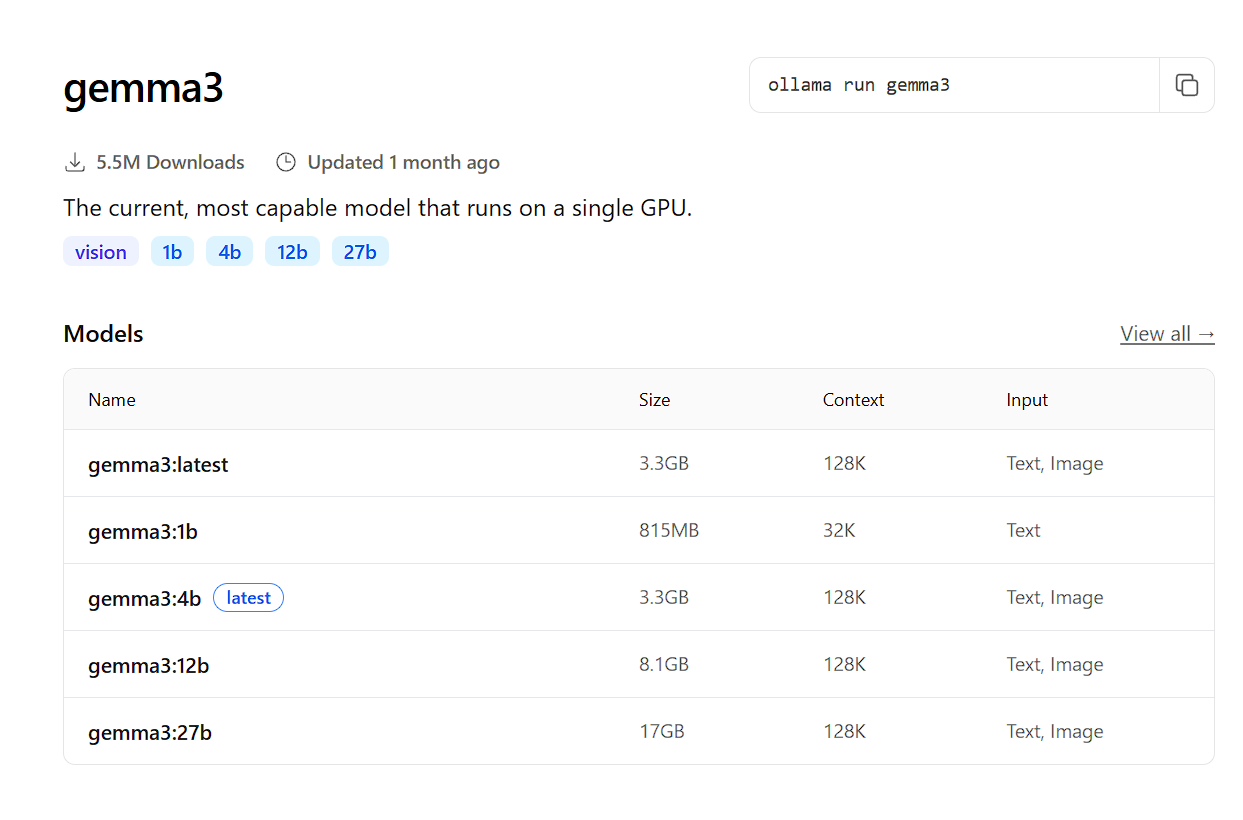Open the gemma3:1b model

pos(143,532)
